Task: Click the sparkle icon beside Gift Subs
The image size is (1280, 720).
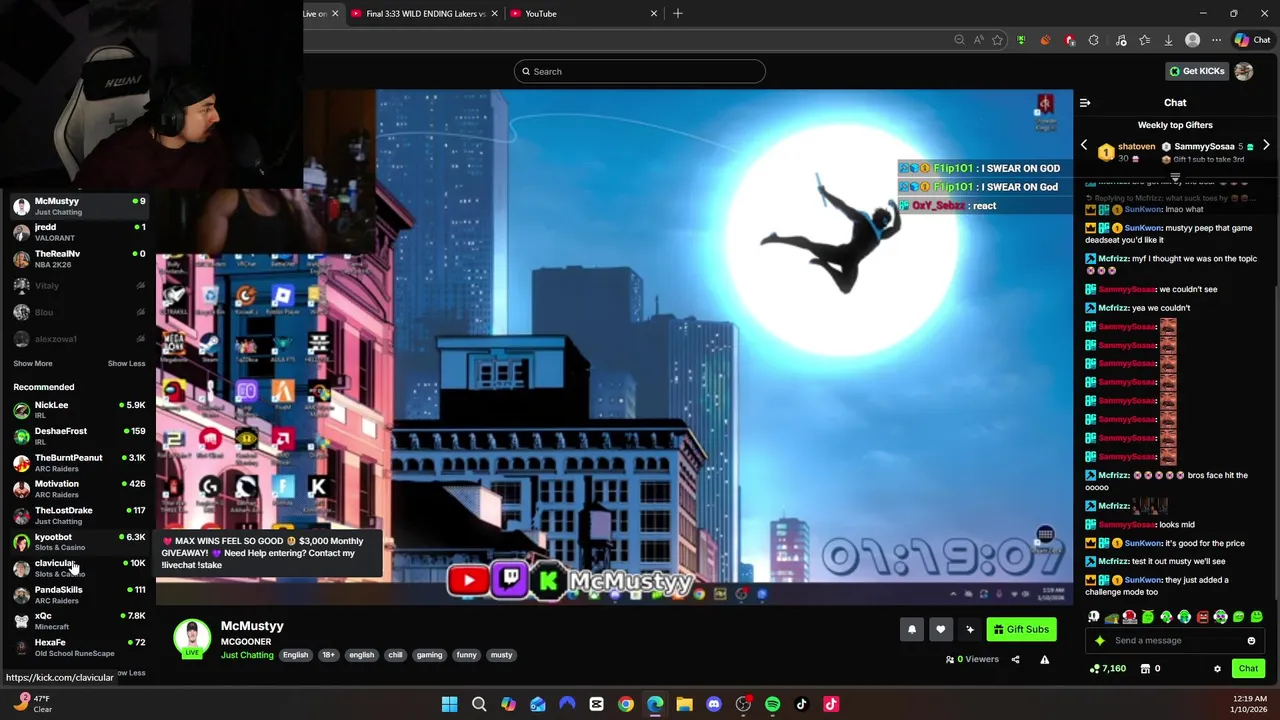Action: click(x=969, y=629)
